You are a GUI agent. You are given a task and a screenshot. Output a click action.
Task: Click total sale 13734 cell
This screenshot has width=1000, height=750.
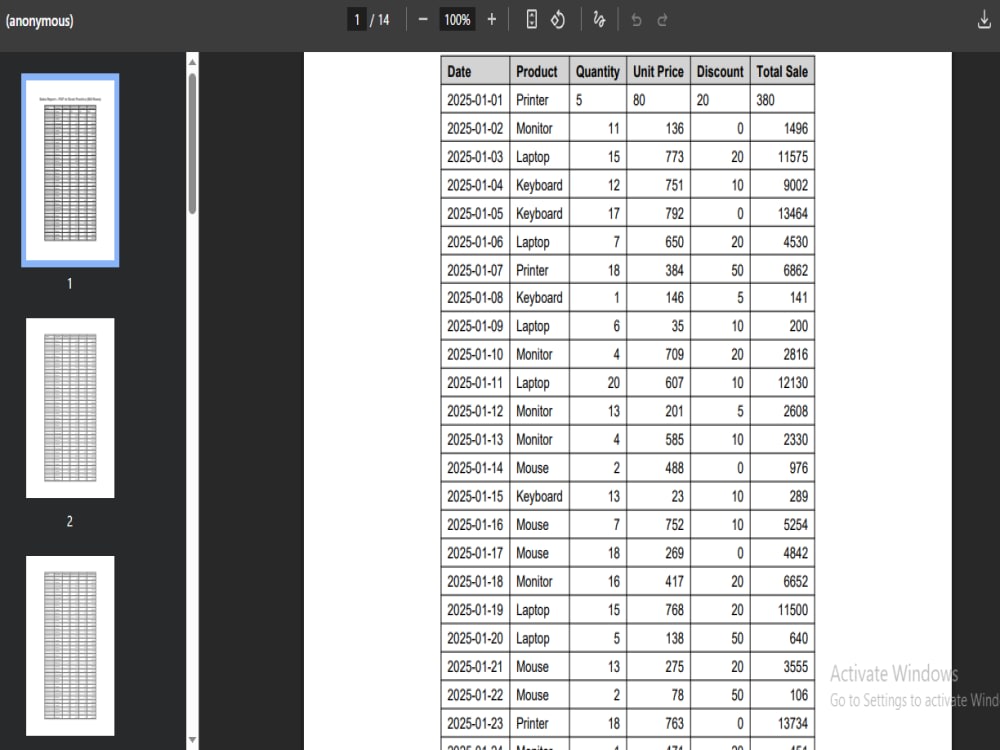[x=782, y=723]
